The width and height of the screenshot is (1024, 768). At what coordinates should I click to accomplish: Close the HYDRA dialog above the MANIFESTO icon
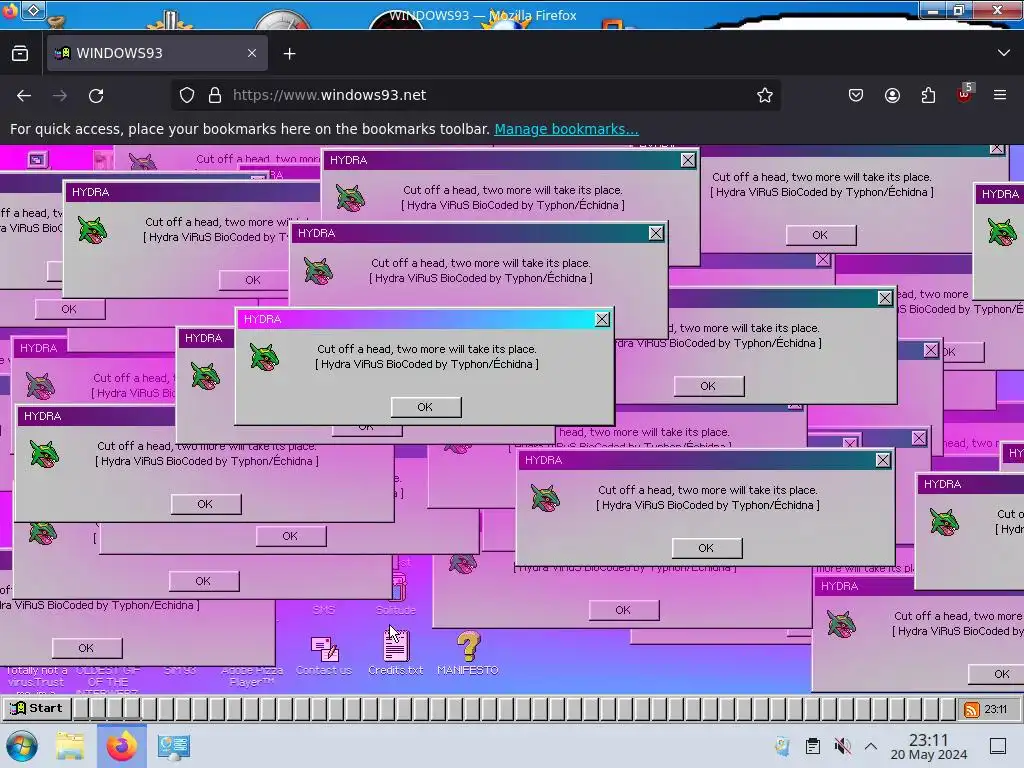(x=882, y=460)
